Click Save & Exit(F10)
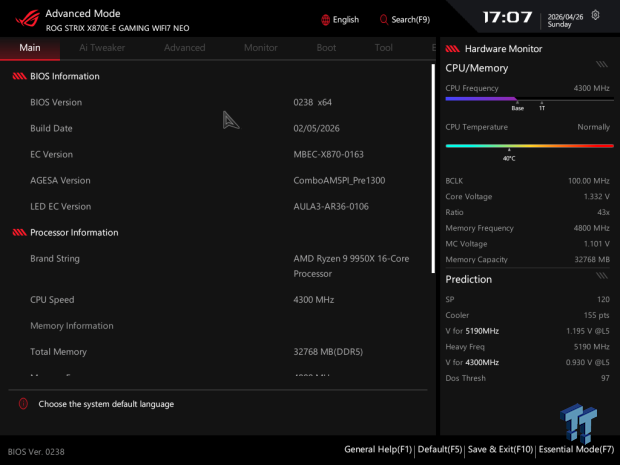 [x=500, y=450]
